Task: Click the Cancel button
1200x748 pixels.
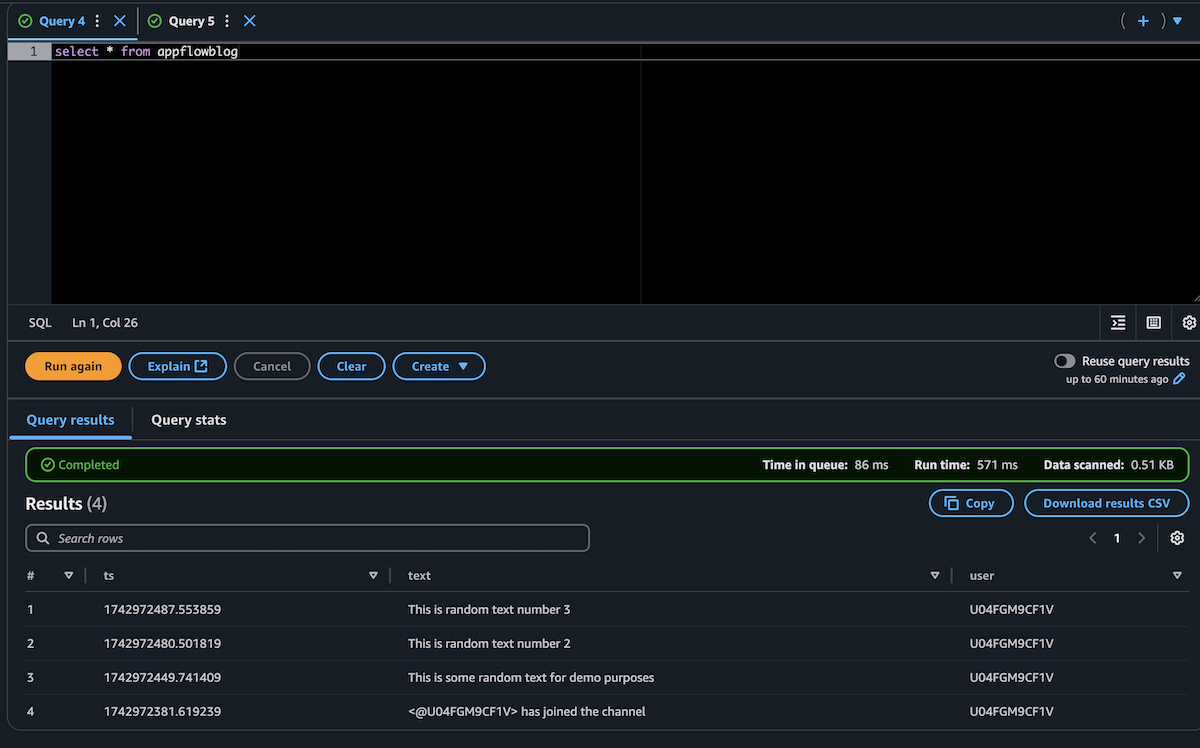Action: tap(272, 366)
